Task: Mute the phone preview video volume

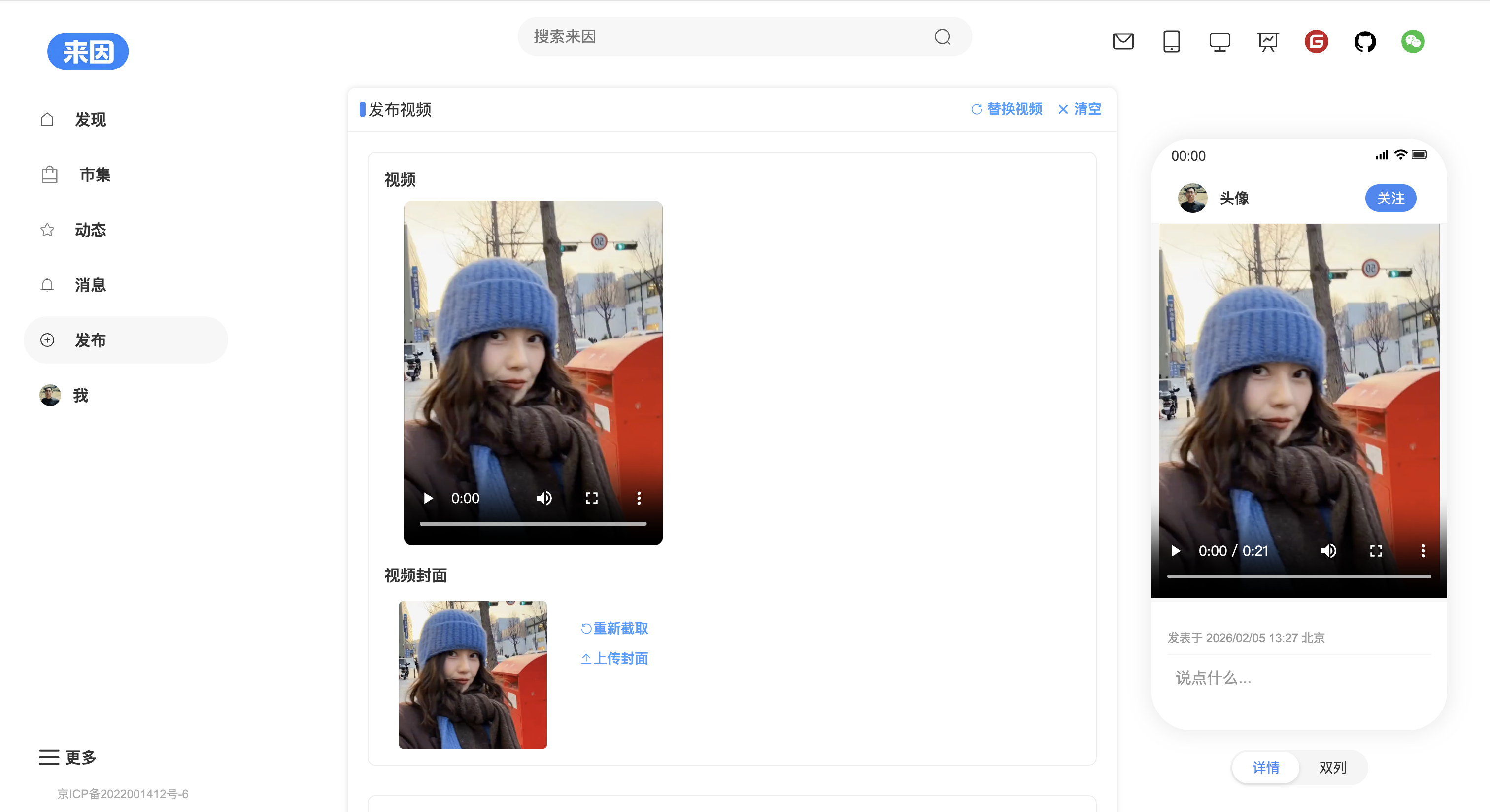Action: [x=1328, y=550]
